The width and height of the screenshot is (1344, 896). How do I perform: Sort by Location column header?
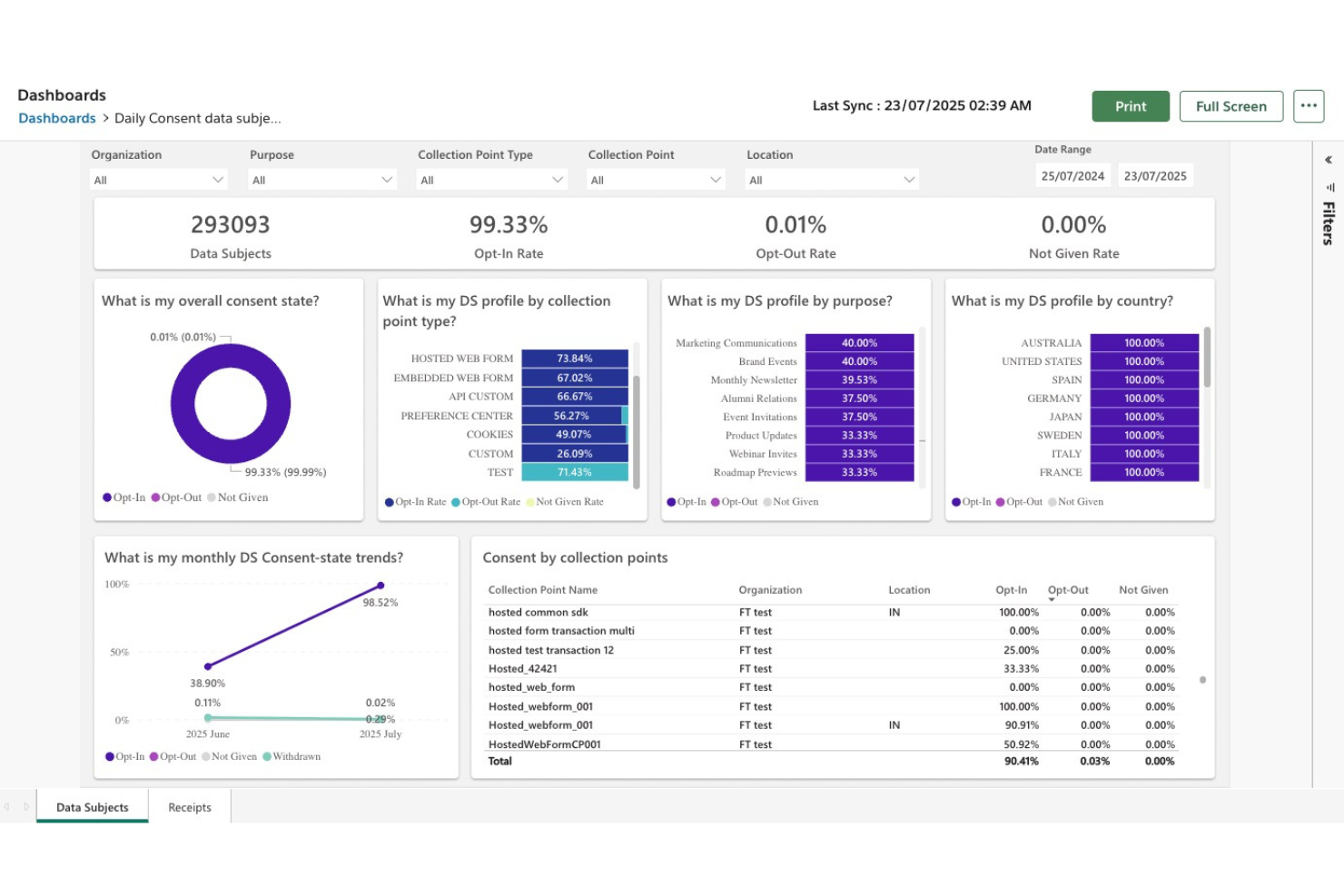point(909,590)
